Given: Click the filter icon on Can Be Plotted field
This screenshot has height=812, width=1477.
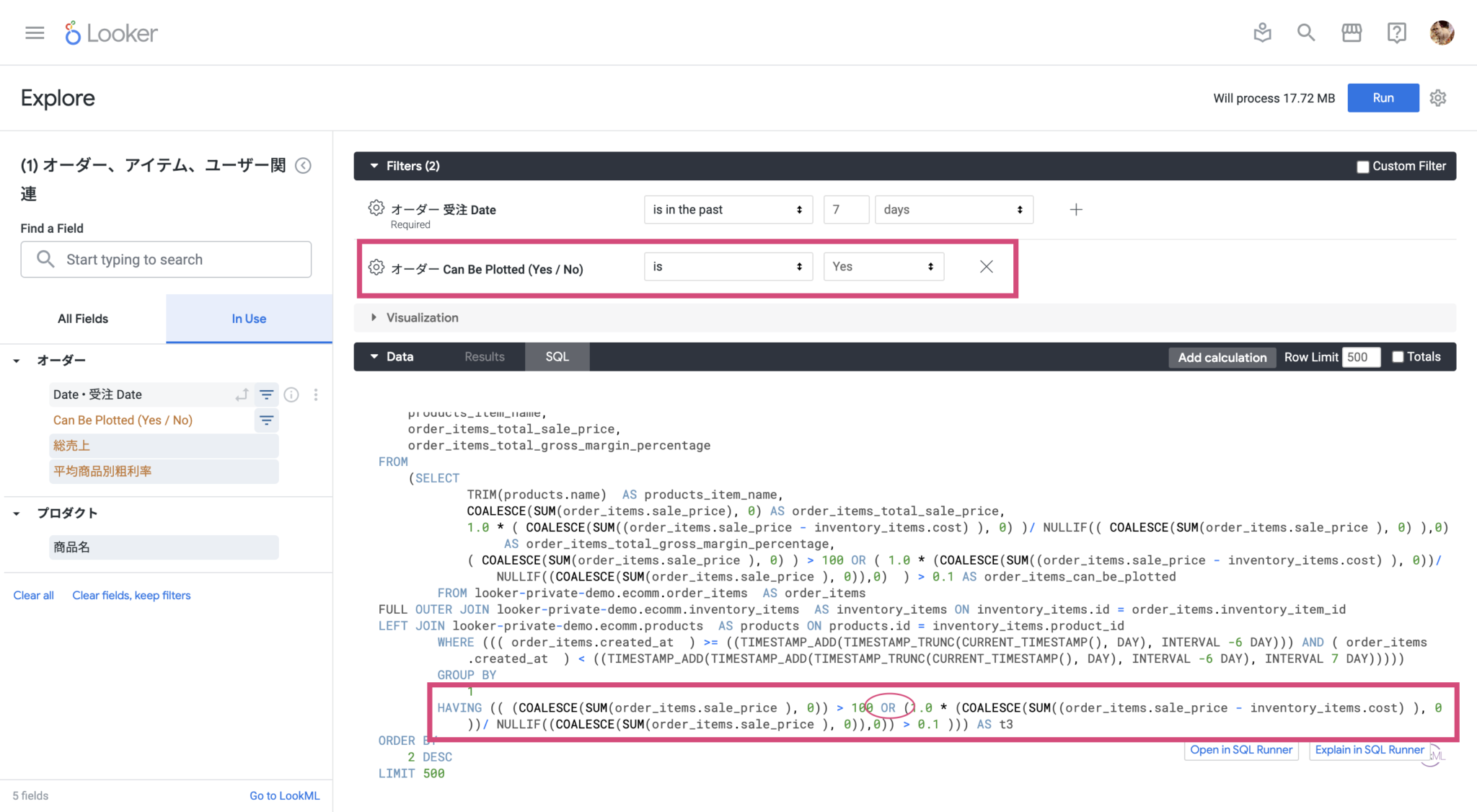Looking at the screenshot, I should [266, 420].
